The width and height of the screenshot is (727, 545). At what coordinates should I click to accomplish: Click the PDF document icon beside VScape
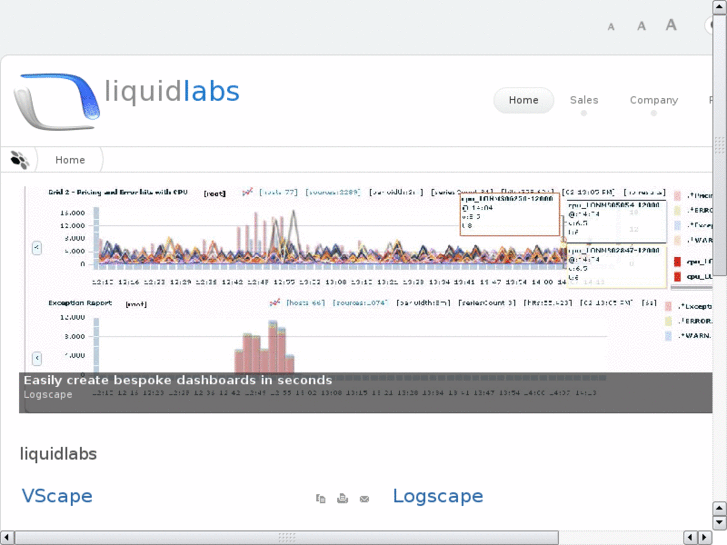point(320,499)
